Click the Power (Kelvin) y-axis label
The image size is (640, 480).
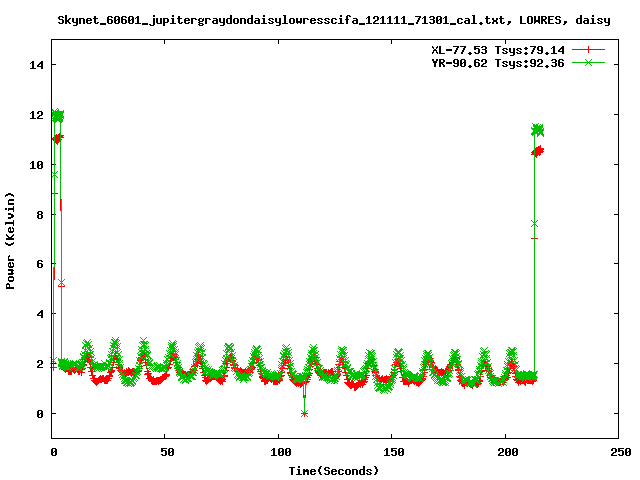(x=10, y=241)
